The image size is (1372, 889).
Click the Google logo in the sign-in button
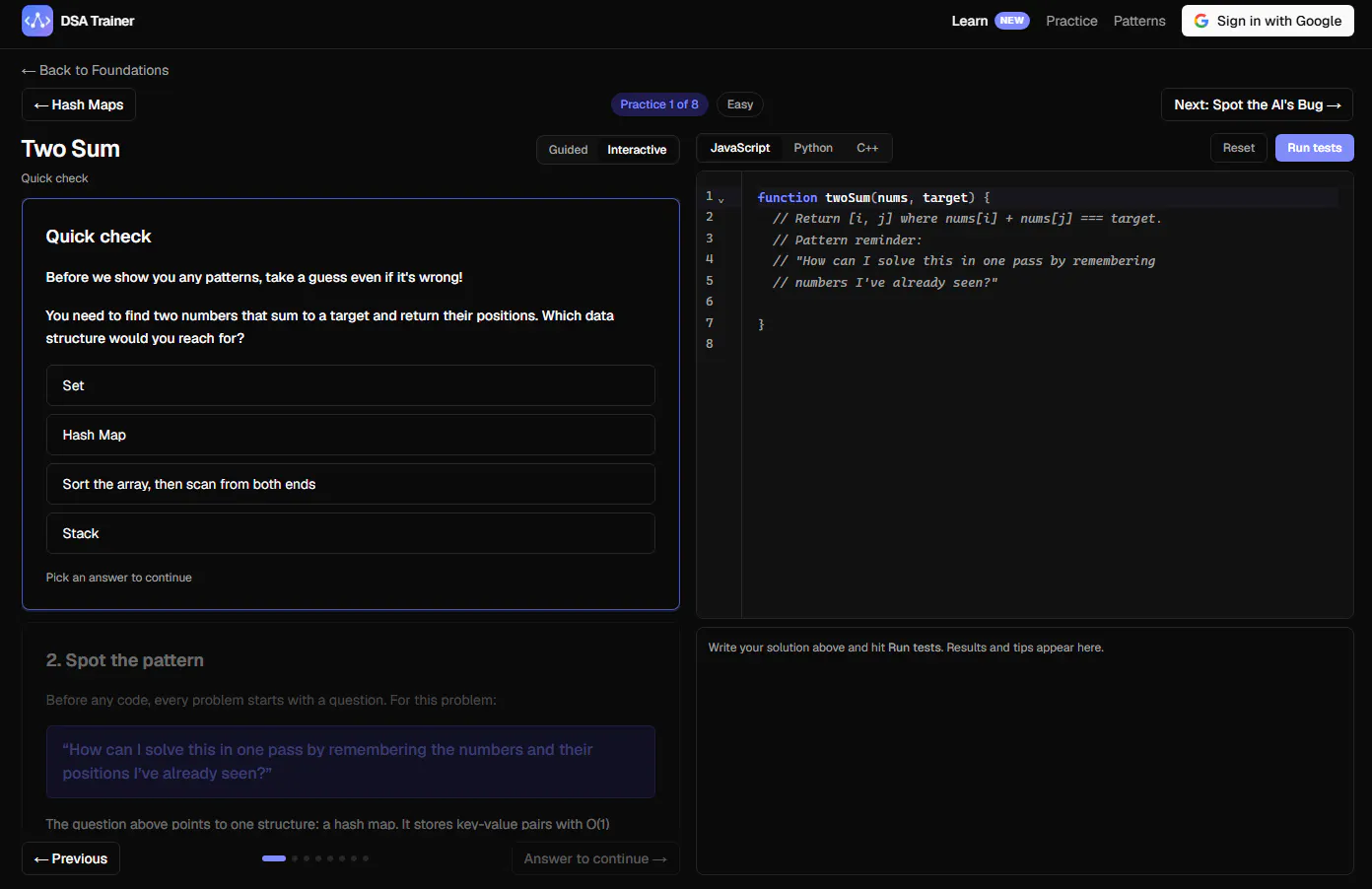pos(1201,21)
